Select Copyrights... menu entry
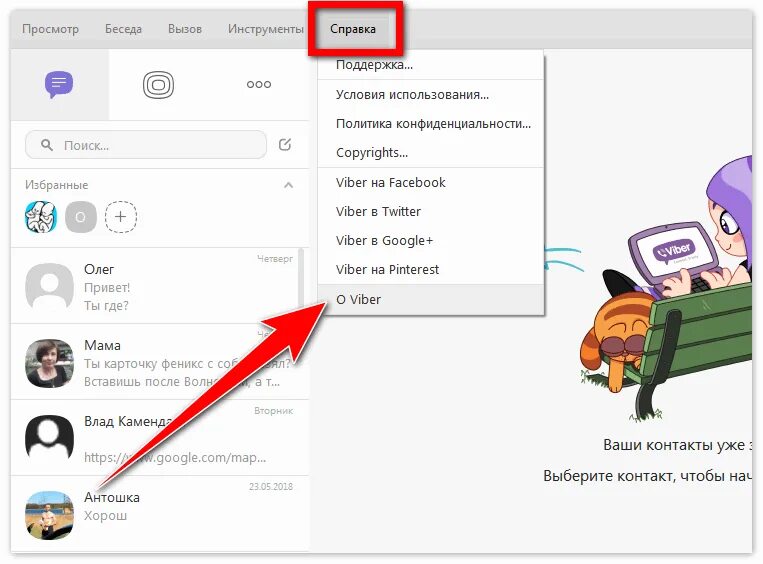The height and width of the screenshot is (564, 763). click(431, 153)
